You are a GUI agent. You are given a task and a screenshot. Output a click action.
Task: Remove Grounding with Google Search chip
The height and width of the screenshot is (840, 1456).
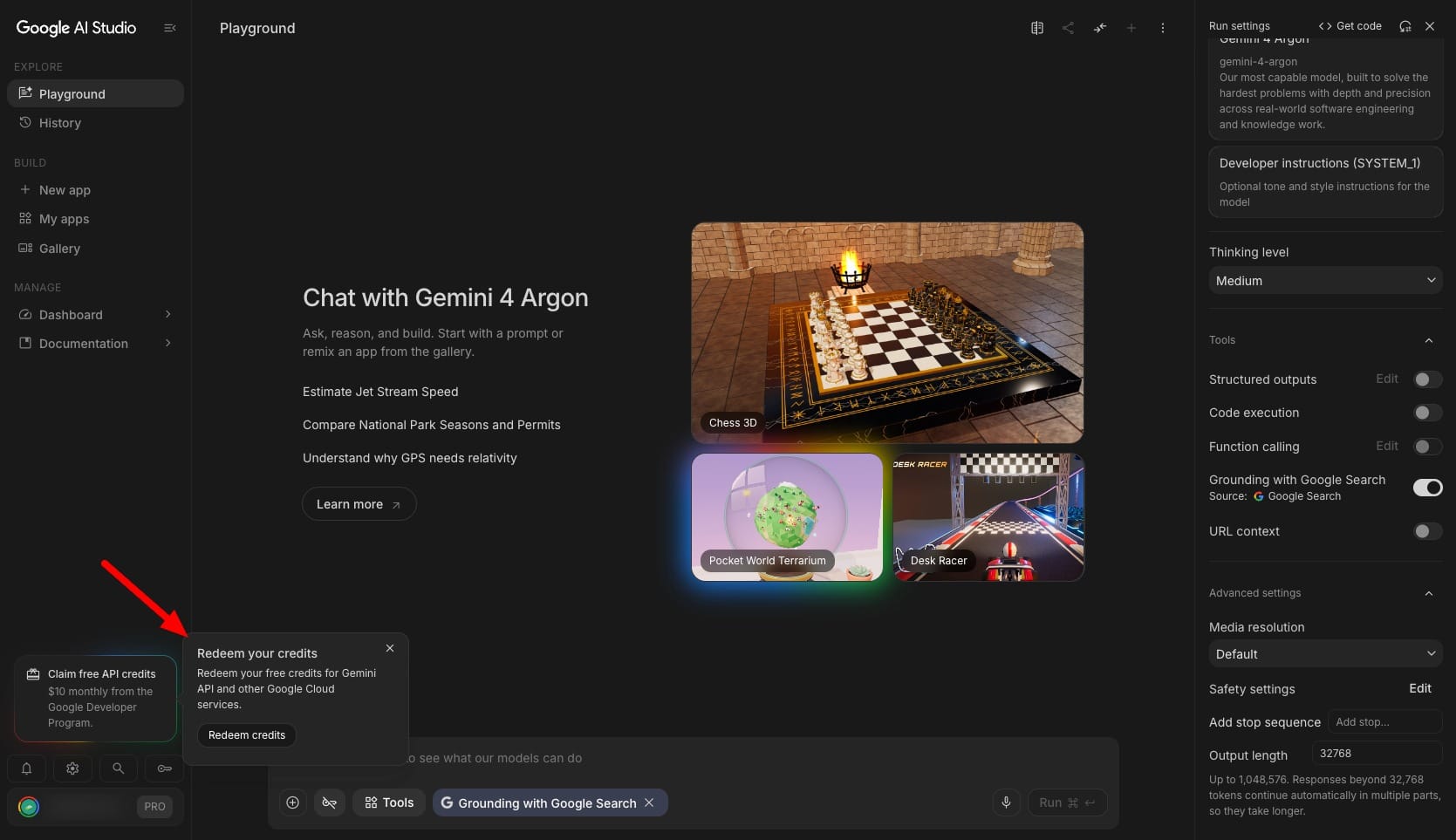point(649,802)
